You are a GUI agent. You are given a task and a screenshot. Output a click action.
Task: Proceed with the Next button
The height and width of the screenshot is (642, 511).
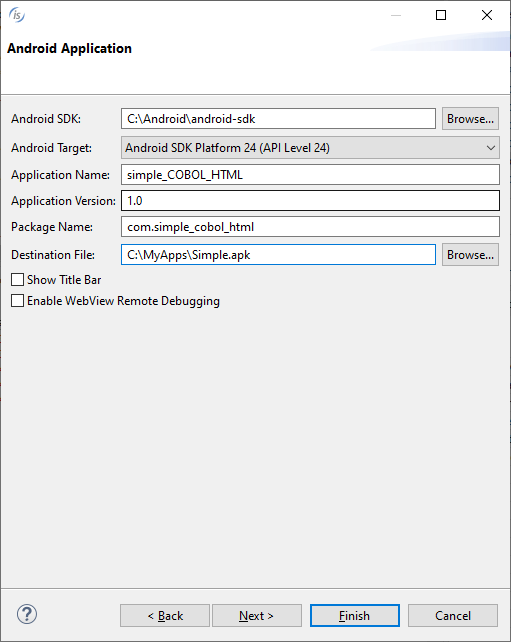tap(257, 615)
